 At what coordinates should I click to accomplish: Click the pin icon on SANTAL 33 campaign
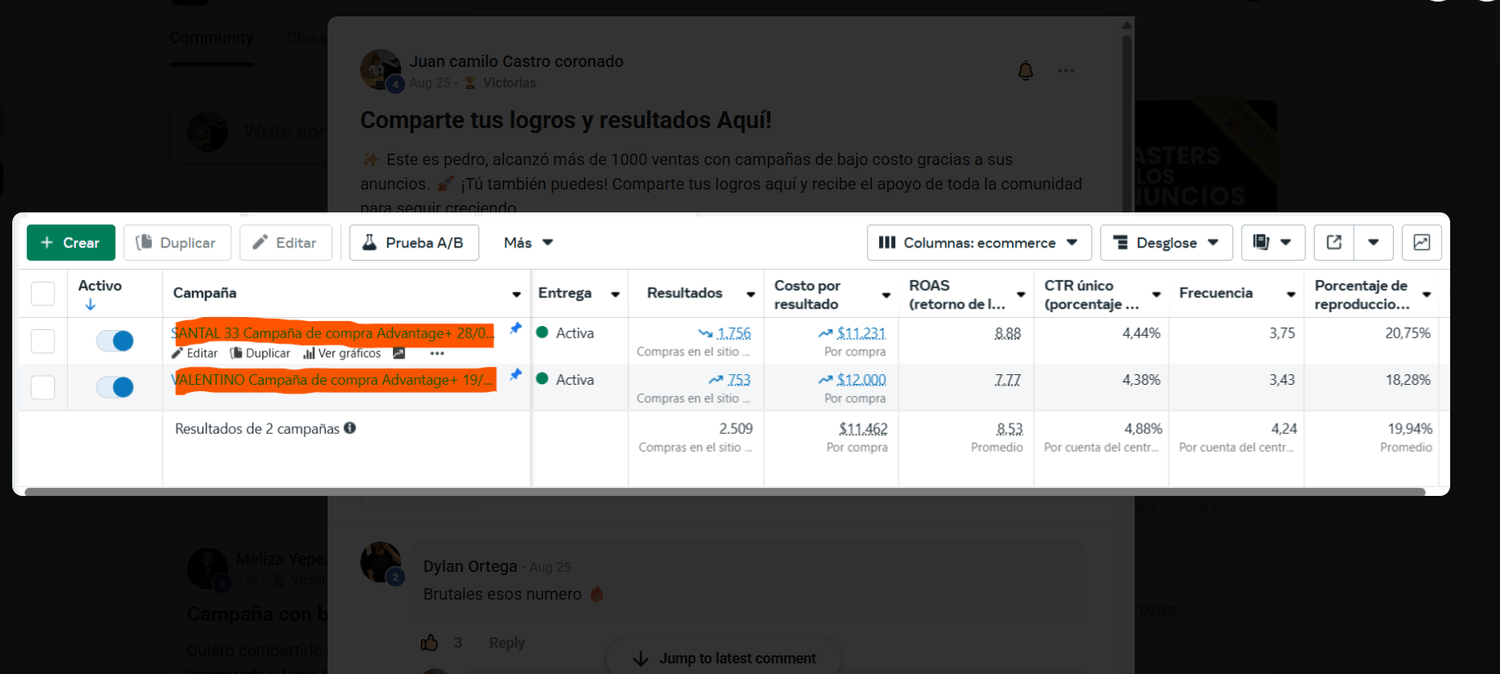pyautogui.click(x=516, y=328)
